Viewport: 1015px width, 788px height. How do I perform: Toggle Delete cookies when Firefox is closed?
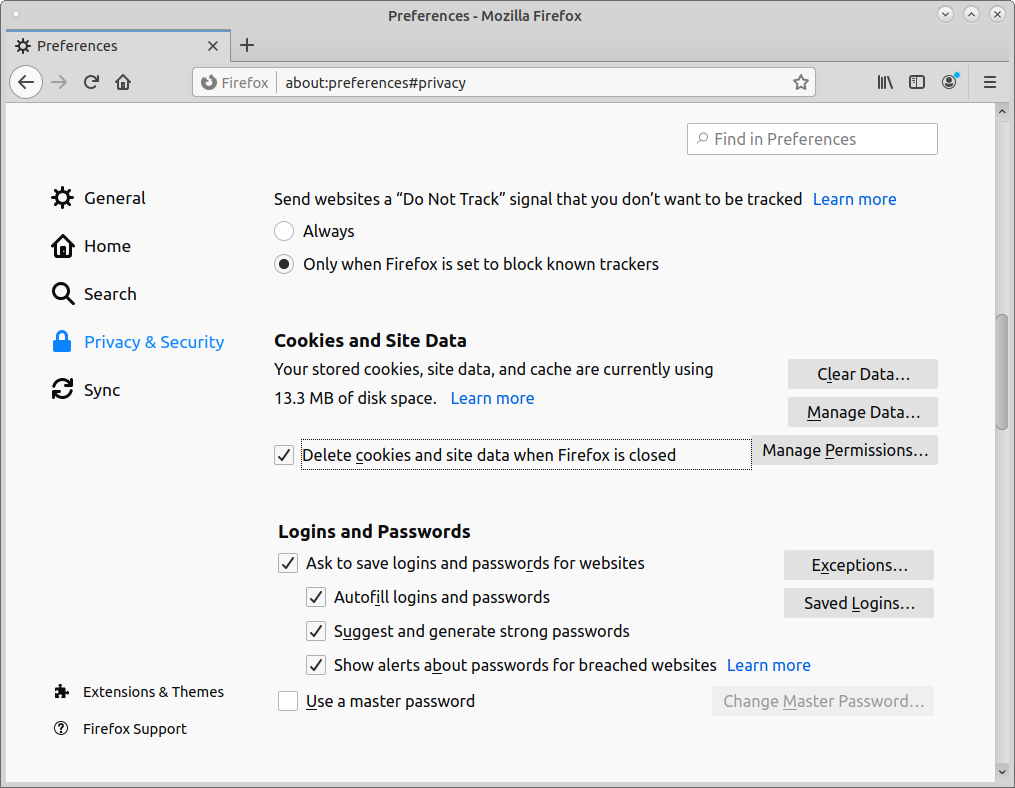tap(284, 455)
